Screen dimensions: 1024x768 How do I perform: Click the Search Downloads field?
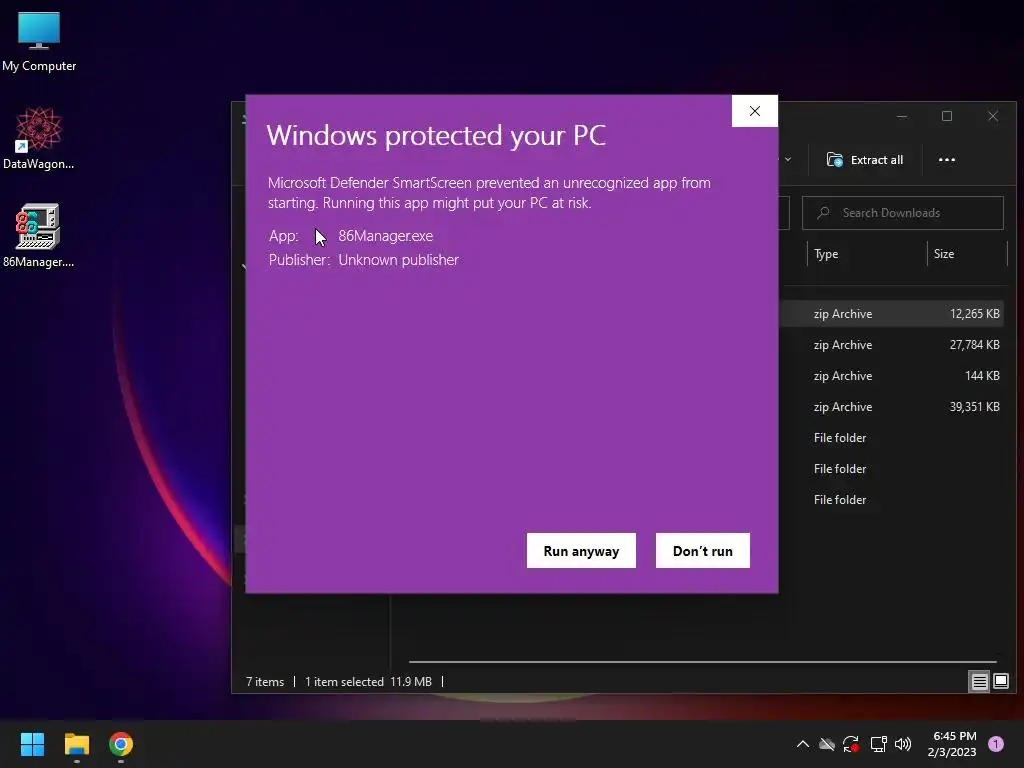[x=903, y=213]
